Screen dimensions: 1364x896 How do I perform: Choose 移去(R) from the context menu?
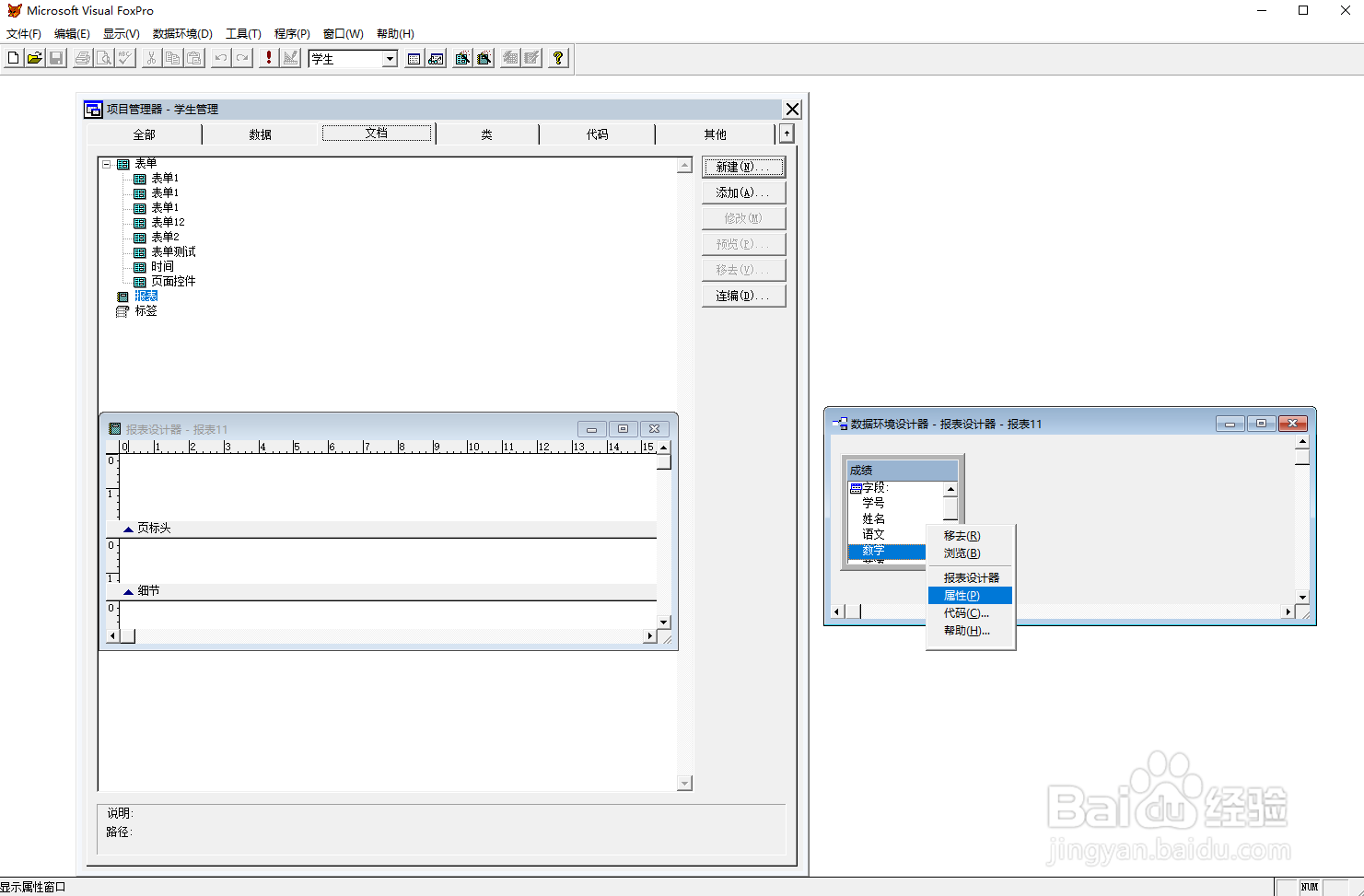point(971,536)
